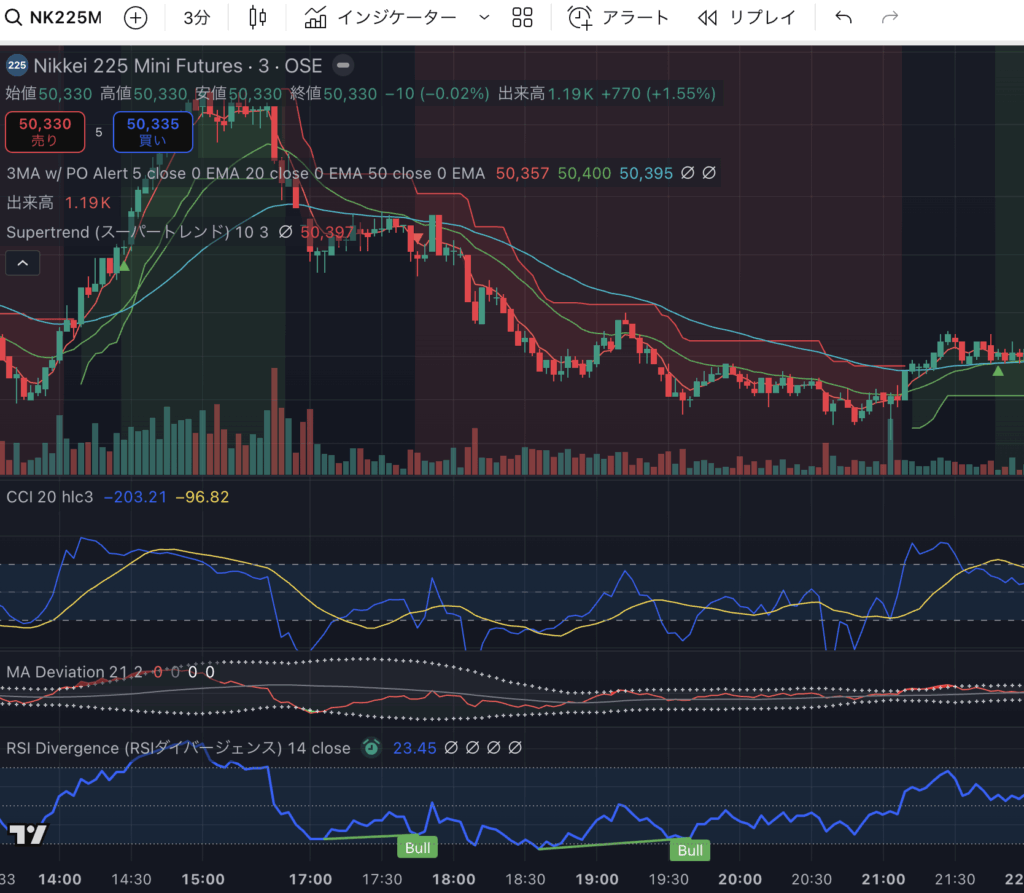Open the candlestick chart type selector

coord(258,18)
